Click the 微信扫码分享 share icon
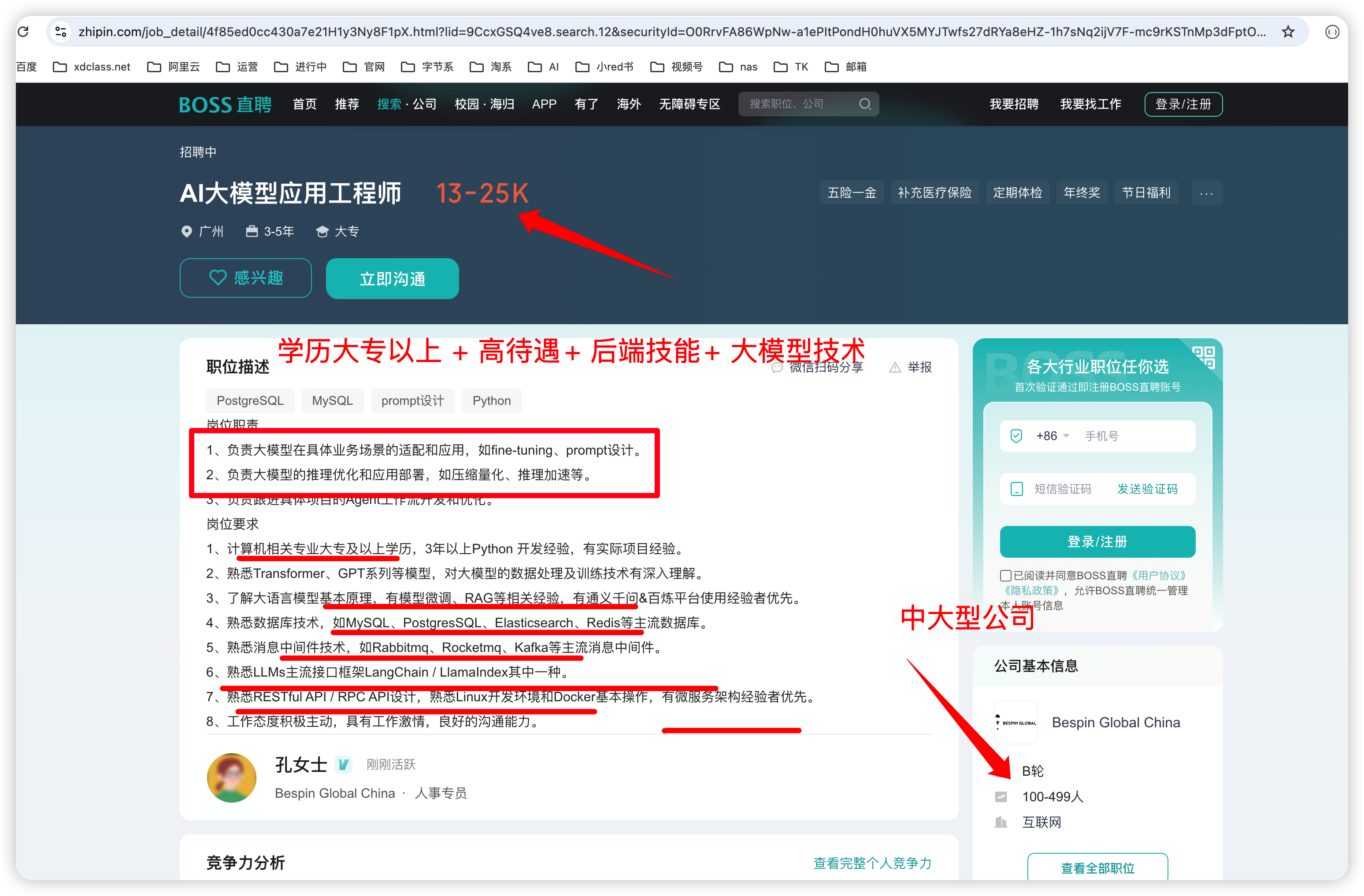 click(777, 367)
